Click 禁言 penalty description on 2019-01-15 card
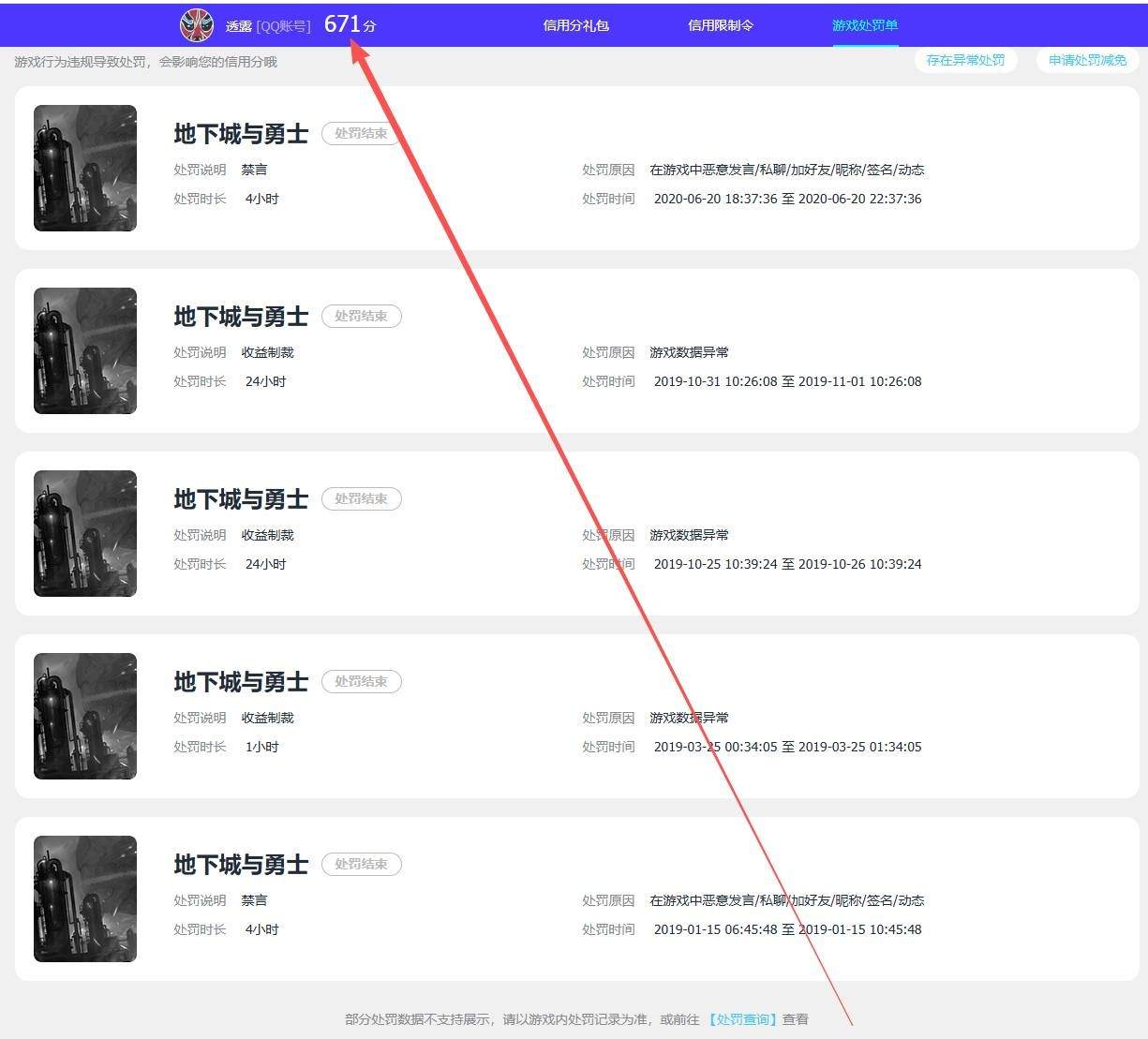Image resolution: width=1148 pixels, height=1039 pixels. (x=254, y=900)
